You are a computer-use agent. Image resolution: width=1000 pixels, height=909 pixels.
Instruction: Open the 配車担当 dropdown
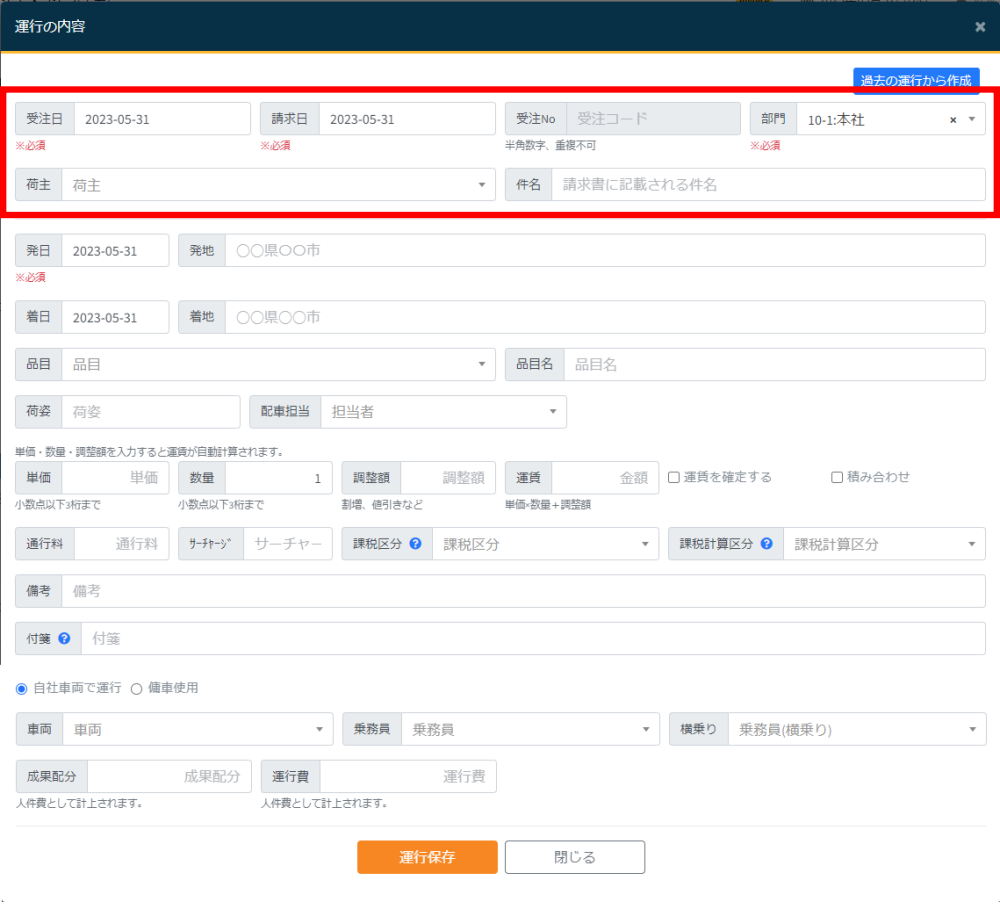pos(442,411)
